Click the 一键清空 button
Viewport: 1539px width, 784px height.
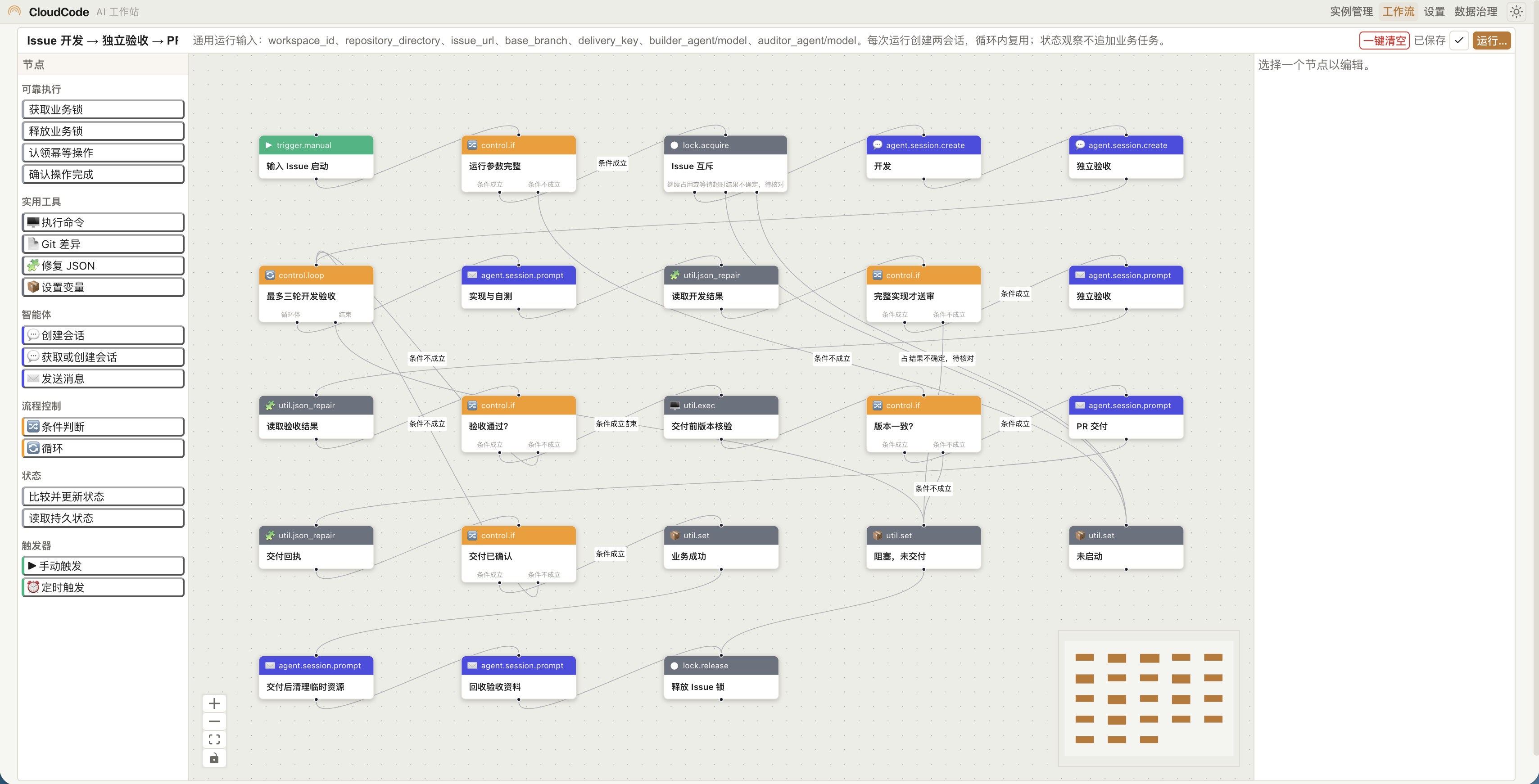point(1384,40)
